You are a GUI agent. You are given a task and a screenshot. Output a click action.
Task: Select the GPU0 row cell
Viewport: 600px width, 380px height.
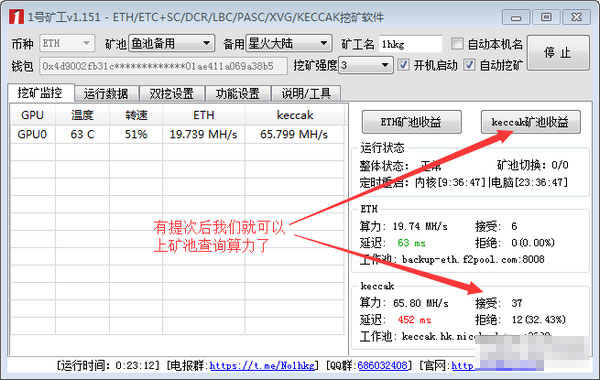pyautogui.click(x=33, y=134)
